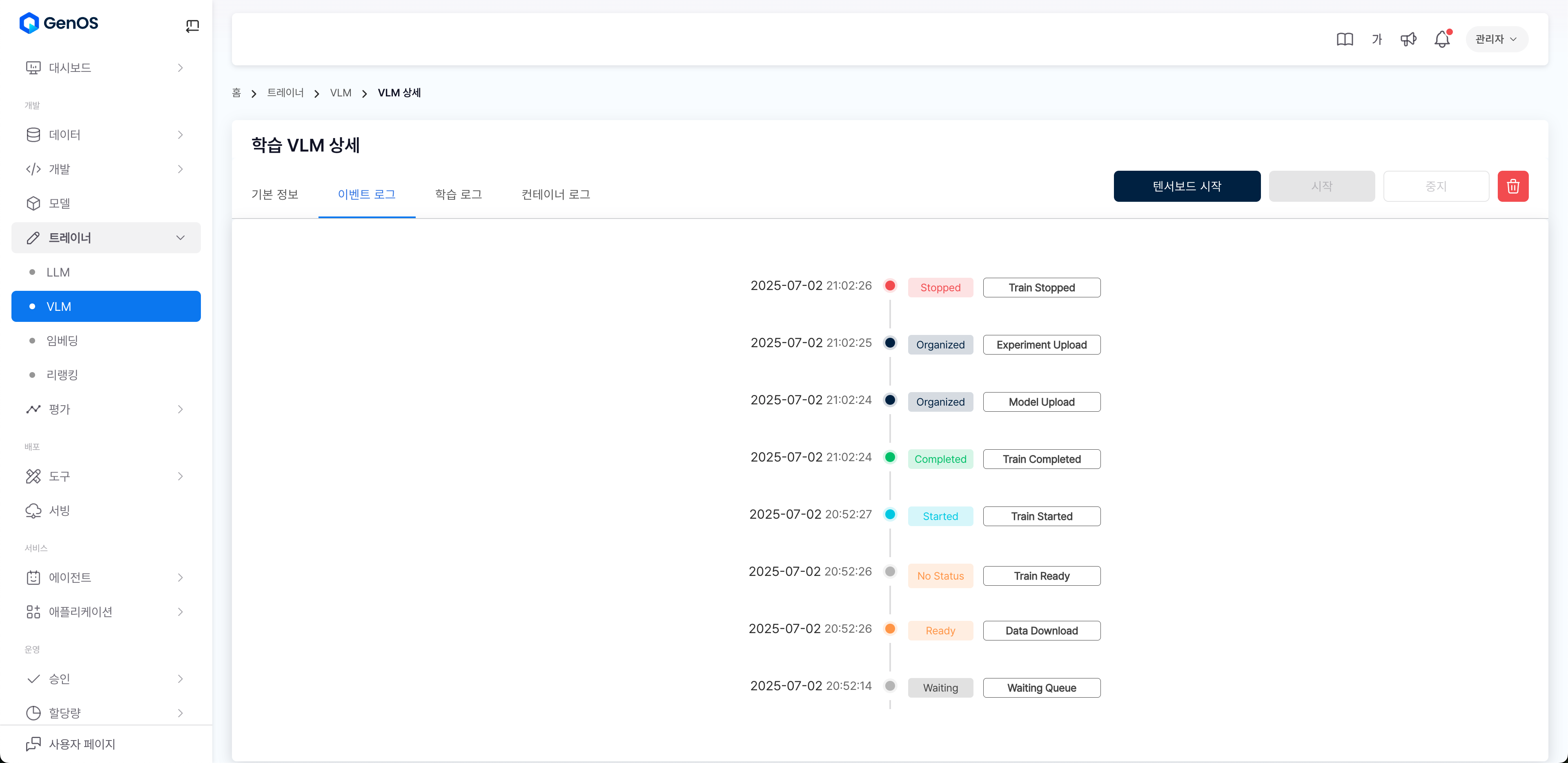Click the 텐서보드 시작 button

1186,186
